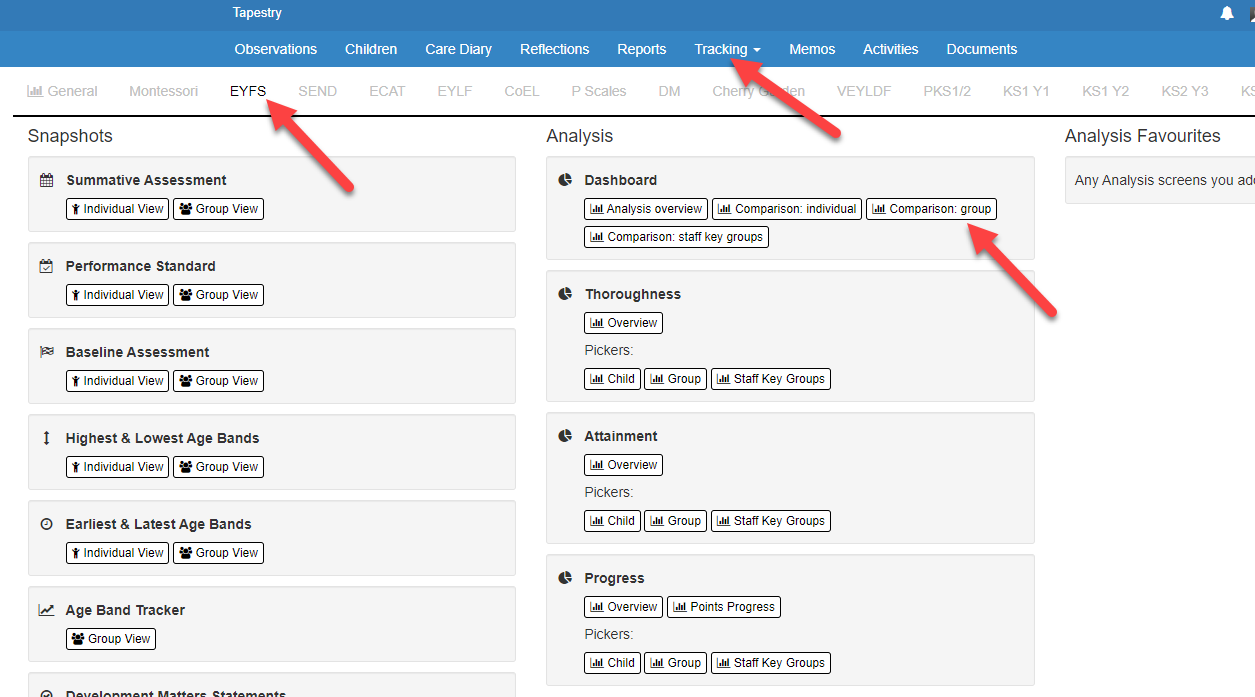The width and height of the screenshot is (1255, 697).
Task: Click the Highest & Lowest Age Bands arrows icon
Action: pyautogui.click(x=46, y=438)
